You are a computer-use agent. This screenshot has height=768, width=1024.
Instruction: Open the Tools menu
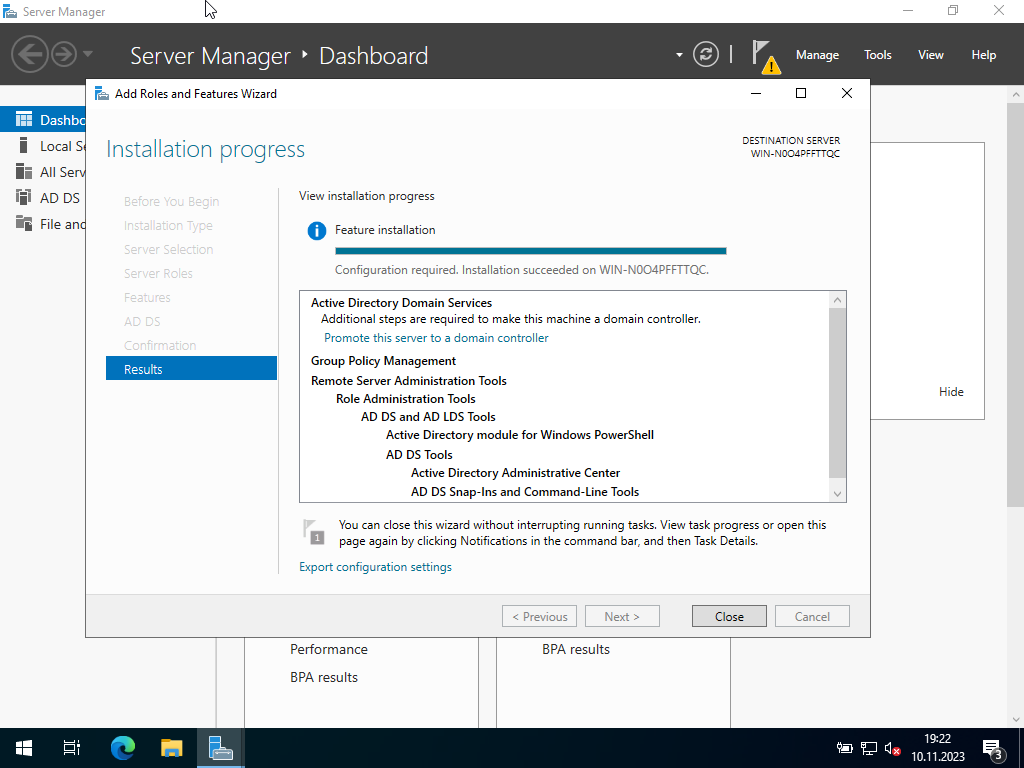tap(877, 55)
